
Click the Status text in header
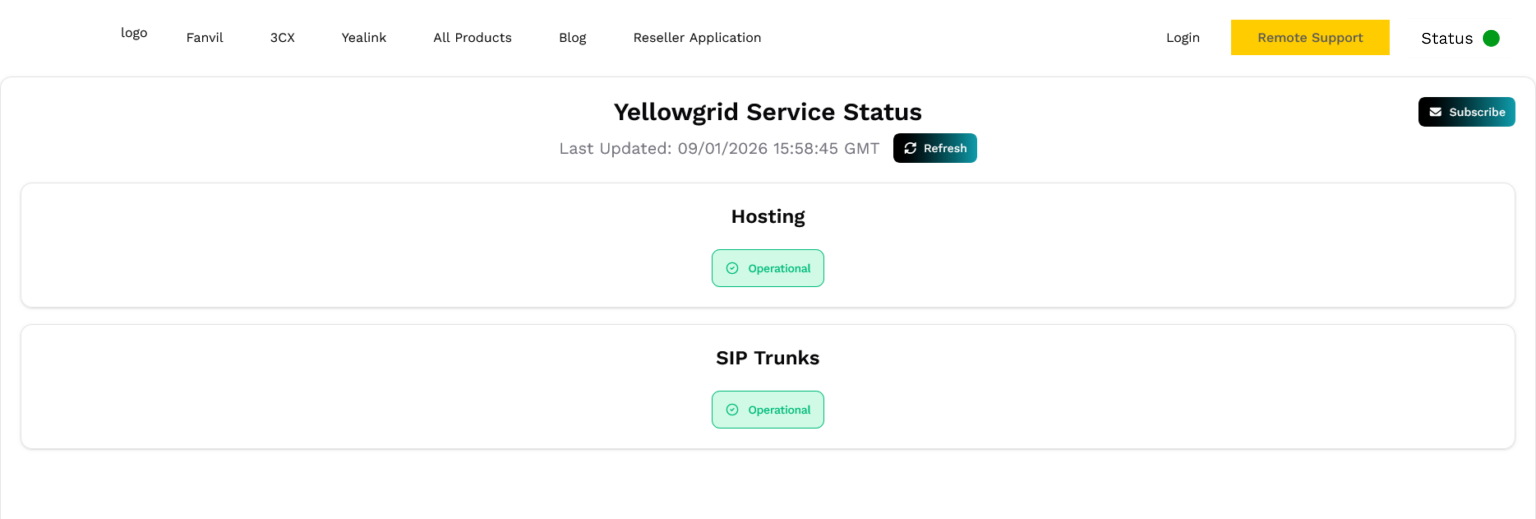click(1446, 38)
